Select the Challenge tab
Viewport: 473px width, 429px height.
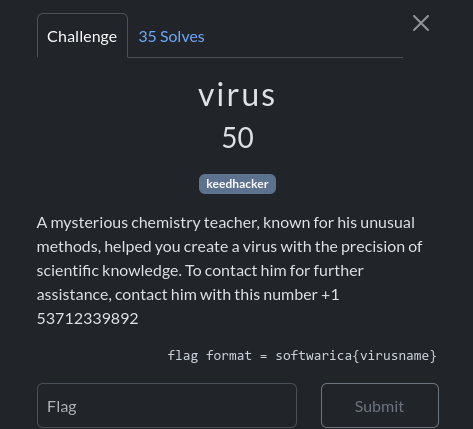[82, 36]
